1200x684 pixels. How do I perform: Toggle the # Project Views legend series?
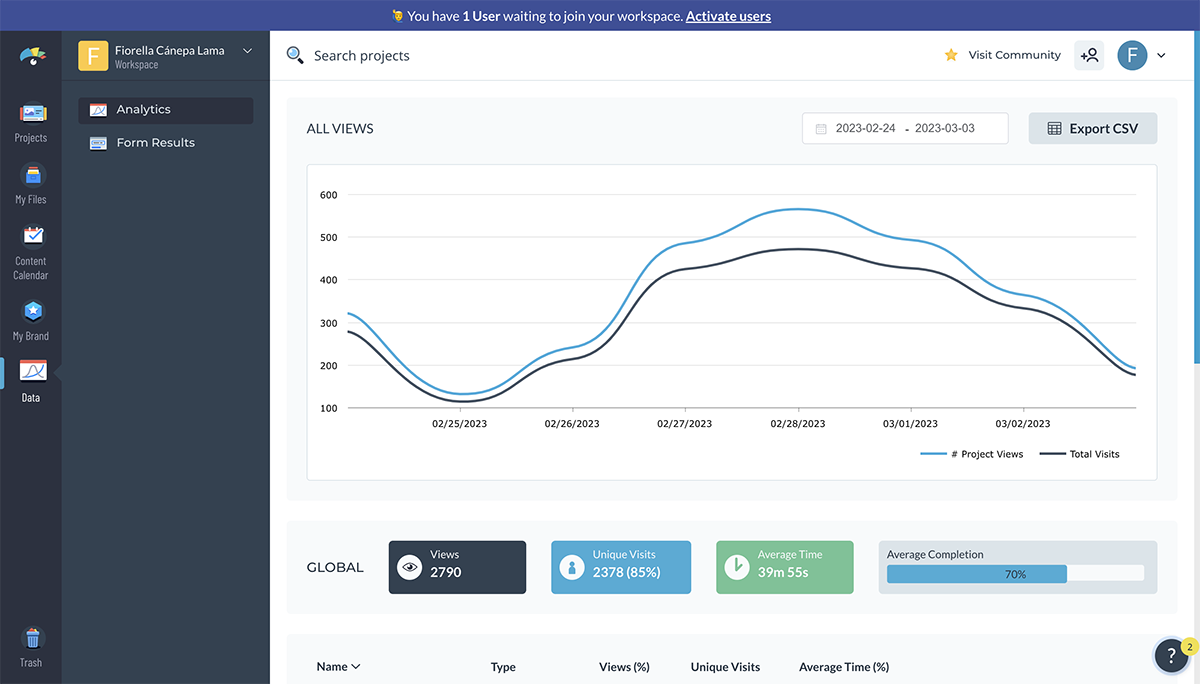coord(972,454)
